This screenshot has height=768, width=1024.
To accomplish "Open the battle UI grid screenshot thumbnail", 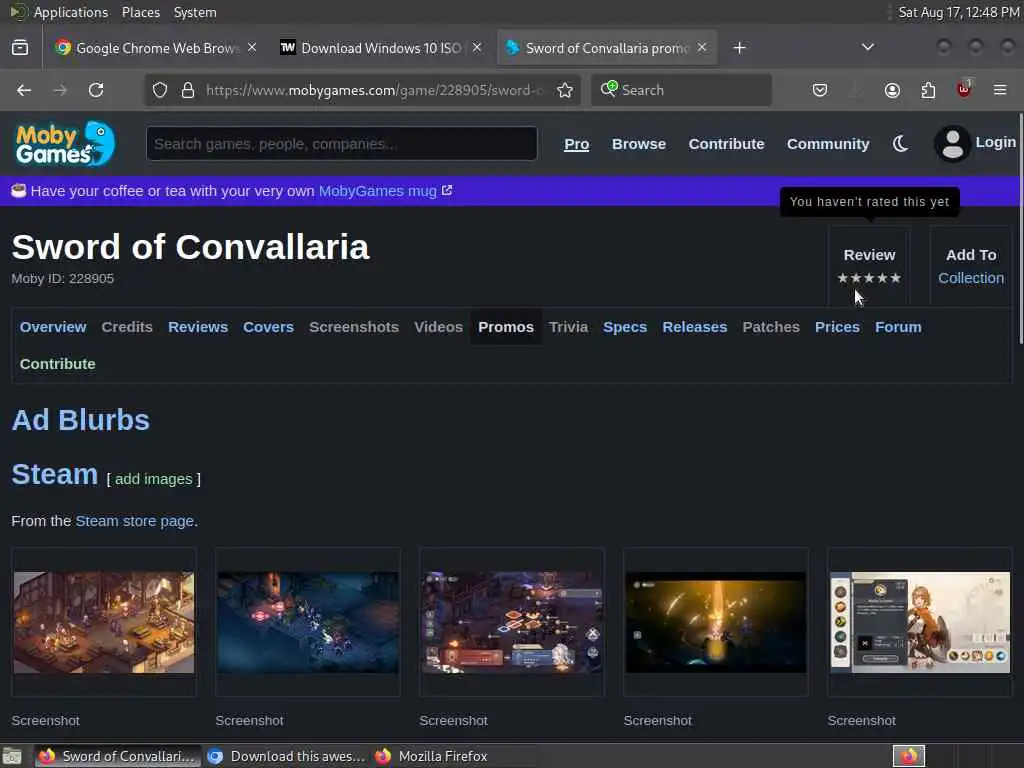I will [512, 622].
